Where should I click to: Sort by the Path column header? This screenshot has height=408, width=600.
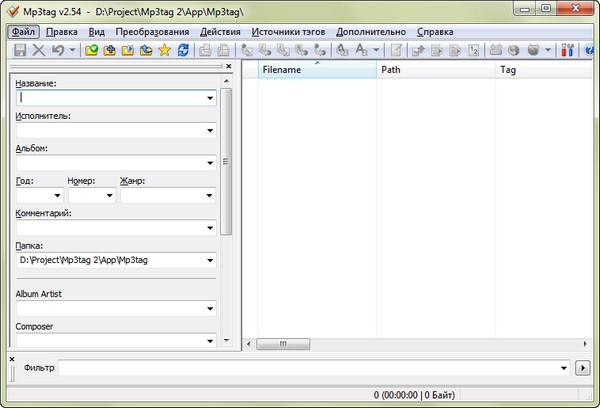pos(436,70)
